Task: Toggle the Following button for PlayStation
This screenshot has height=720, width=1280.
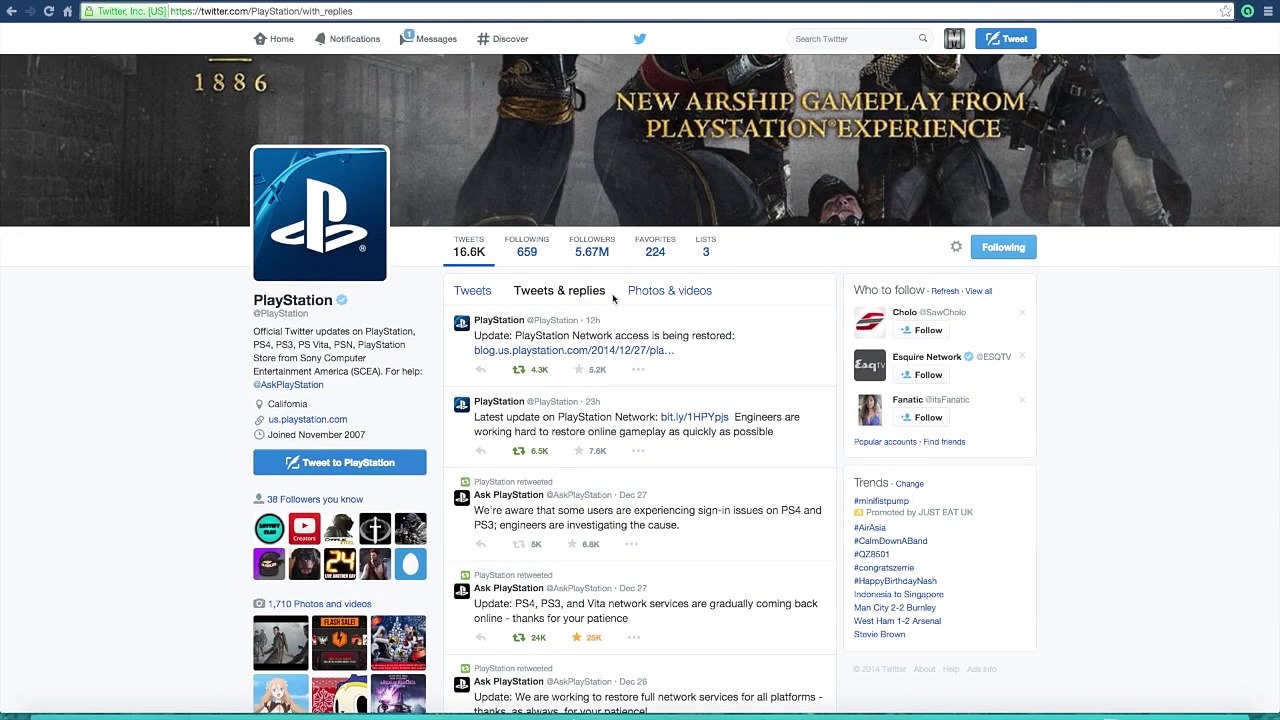Action: click(x=1003, y=247)
